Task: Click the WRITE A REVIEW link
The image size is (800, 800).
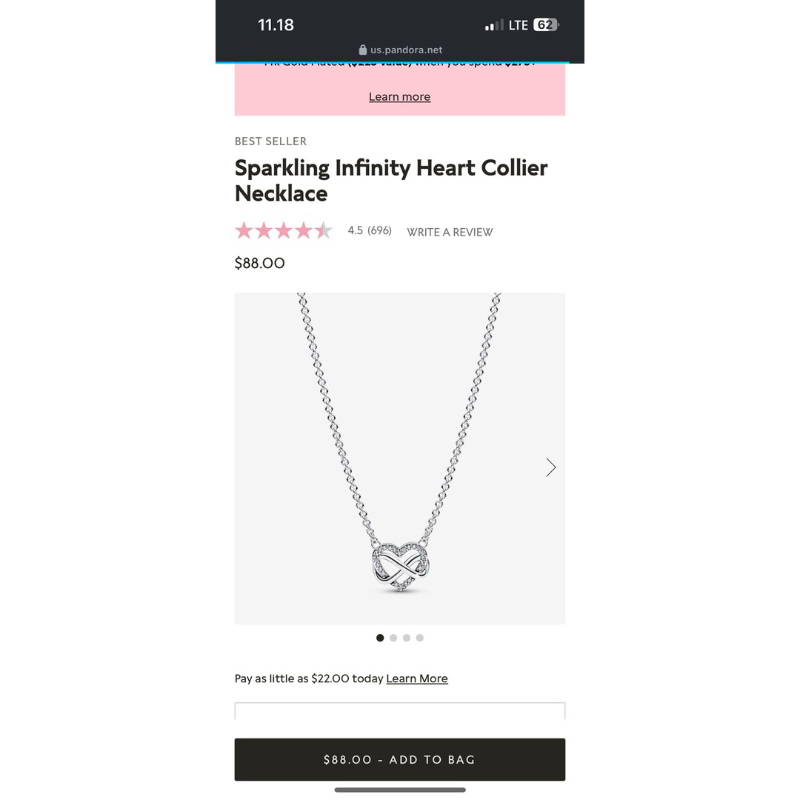Action: [449, 232]
